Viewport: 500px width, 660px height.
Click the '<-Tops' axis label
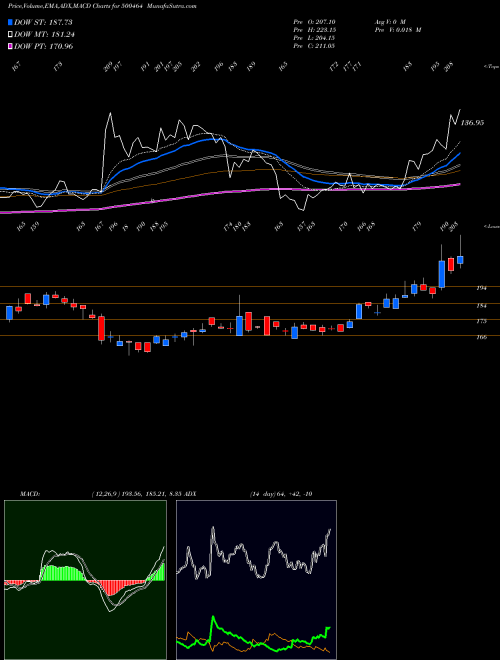pos(491,67)
